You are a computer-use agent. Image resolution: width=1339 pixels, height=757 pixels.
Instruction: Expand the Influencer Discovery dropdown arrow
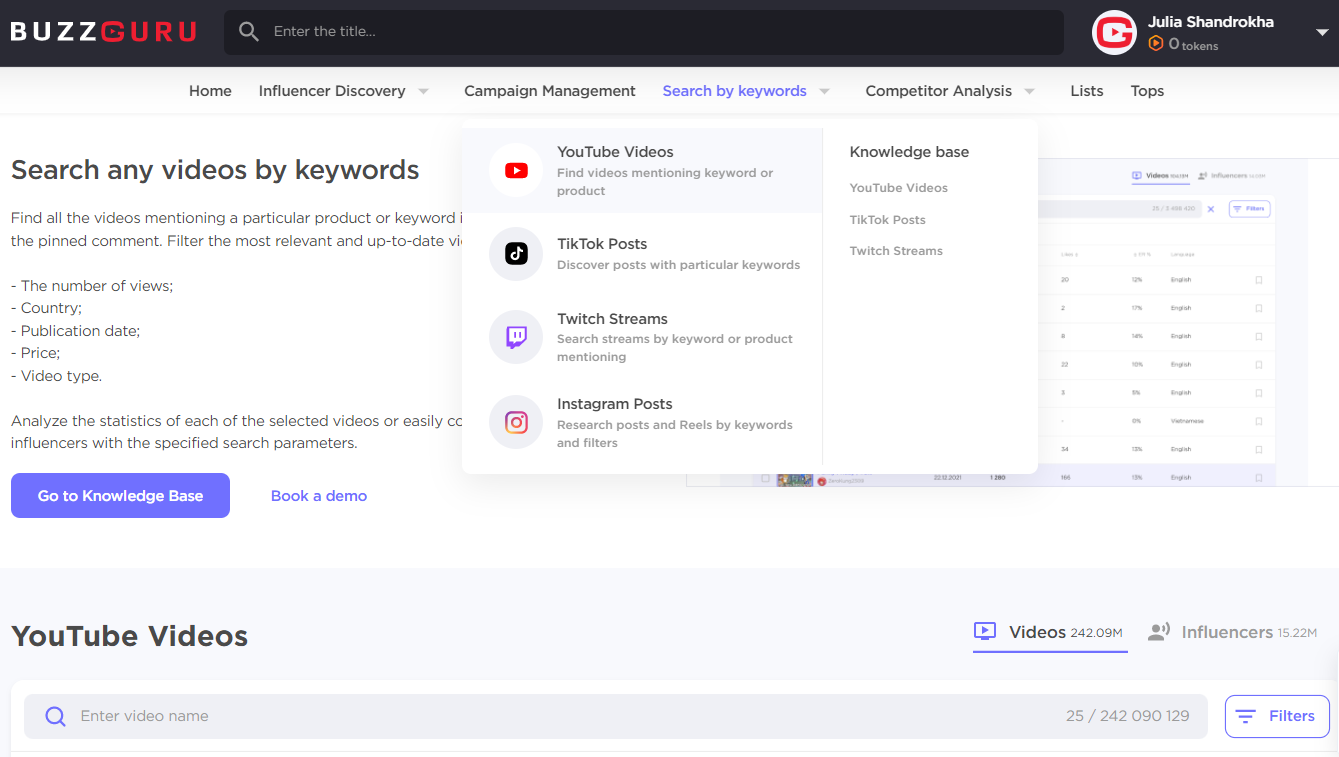click(x=423, y=91)
